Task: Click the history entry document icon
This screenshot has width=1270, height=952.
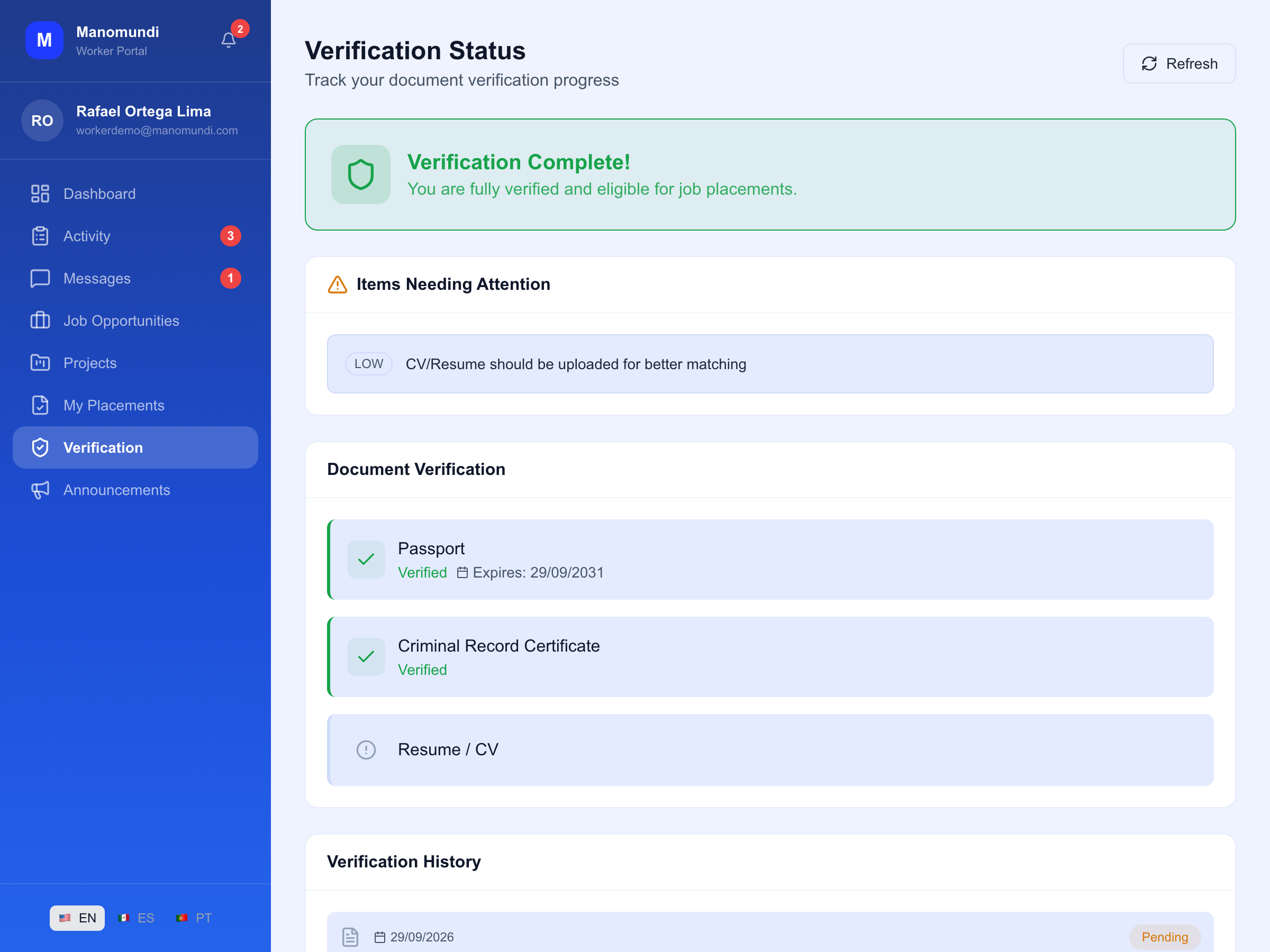Action: pos(350,937)
